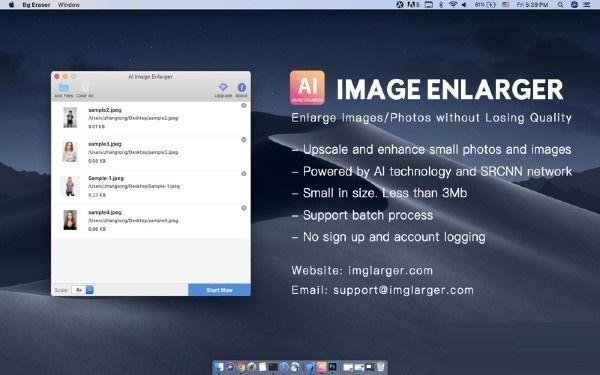Select the Sample-1.jpeg thumbnail
The width and height of the screenshot is (600, 375).
(70, 186)
